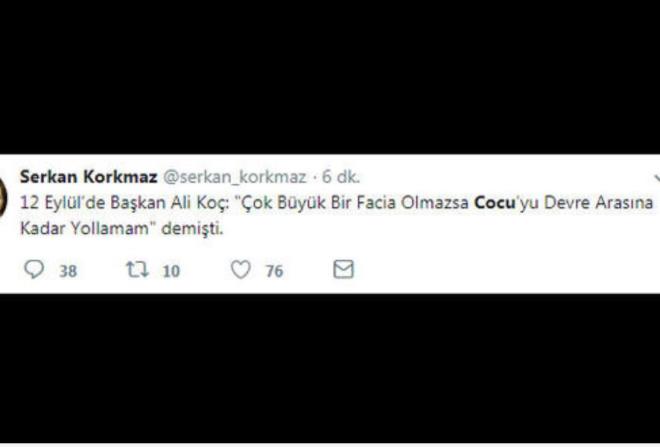The image size is (660, 447).
Task: View the retweet count 10
Action: click(171, 271)
